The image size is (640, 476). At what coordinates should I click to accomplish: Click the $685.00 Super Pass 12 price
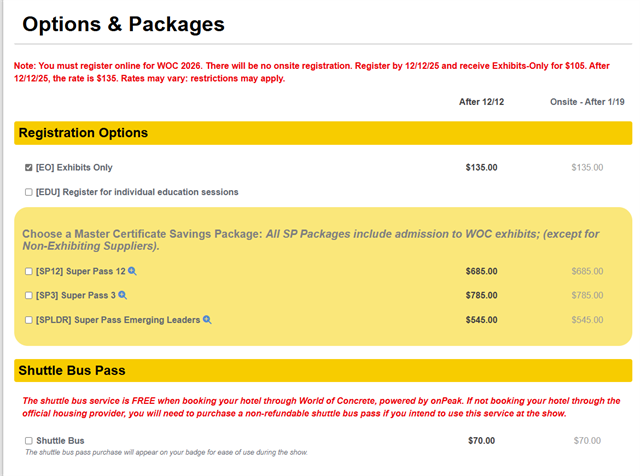click(x=481, y=271)
